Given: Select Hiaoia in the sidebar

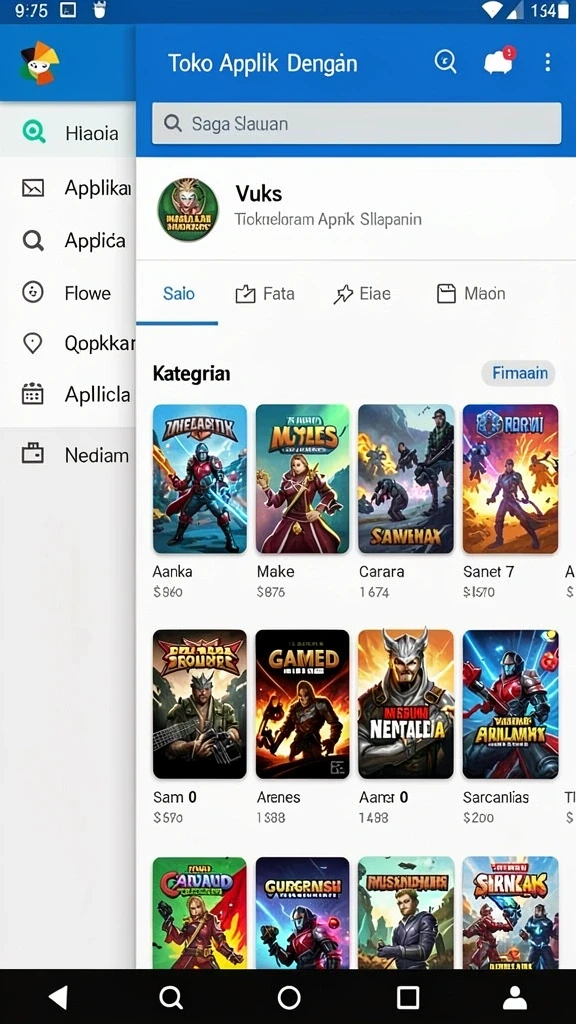Looking at the screenshot, I should click(x=68, y=133).
